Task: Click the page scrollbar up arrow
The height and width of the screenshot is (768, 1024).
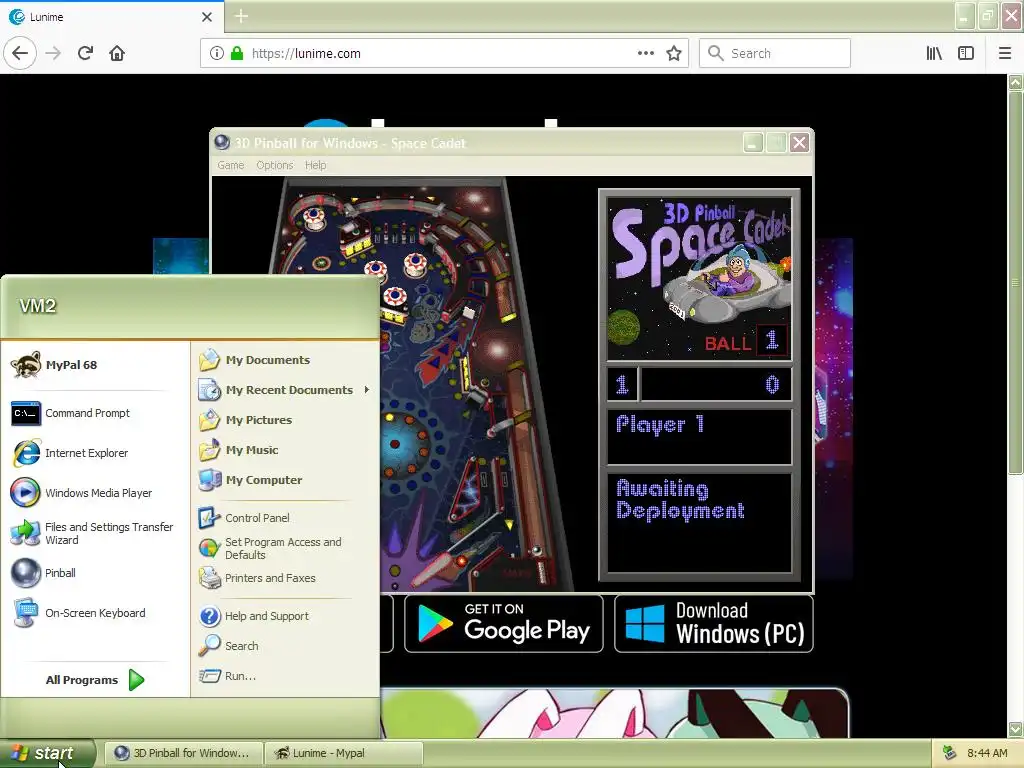Action: click(1015, 82)
